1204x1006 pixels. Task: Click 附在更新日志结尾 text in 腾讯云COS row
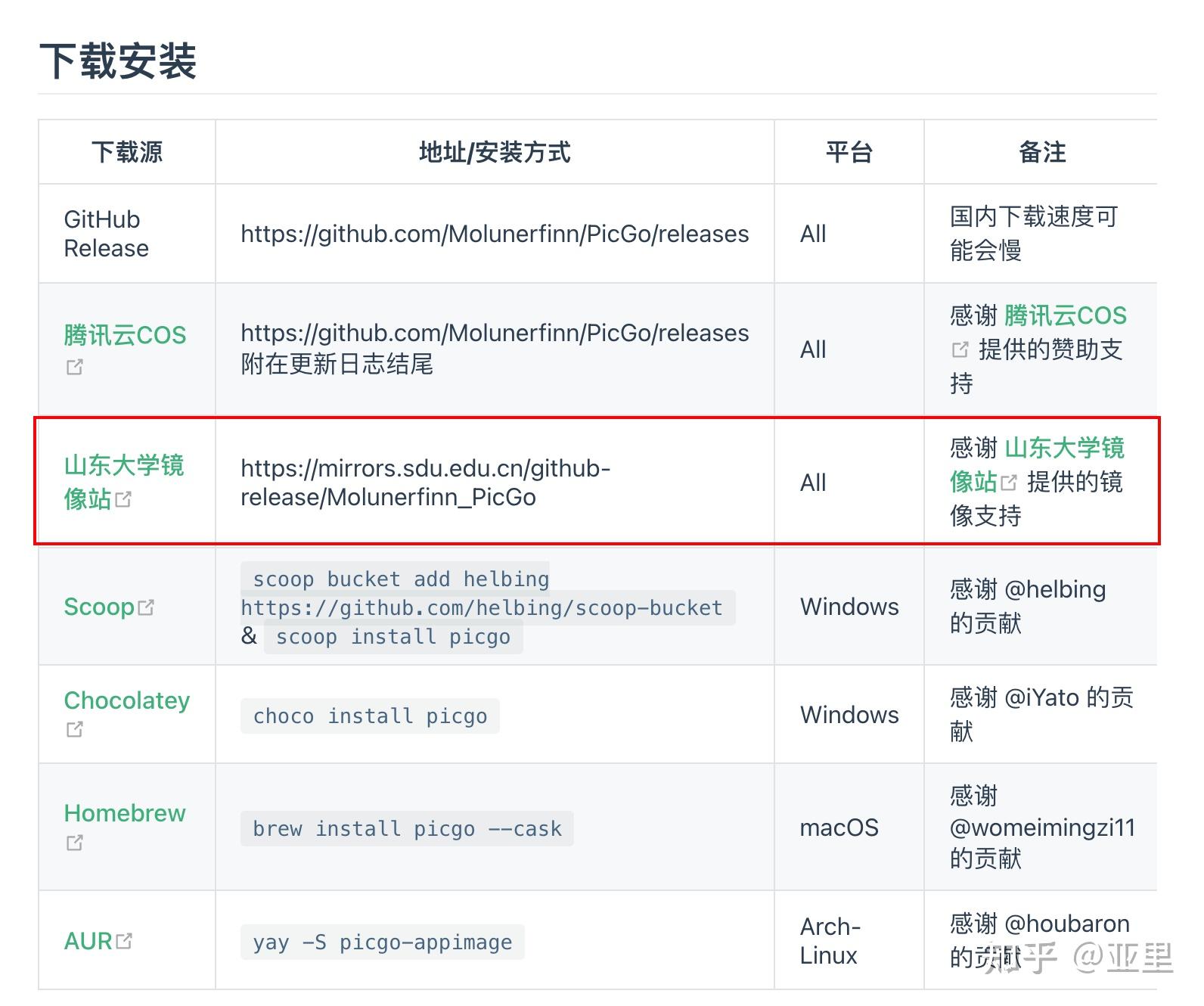pos(337,365)
